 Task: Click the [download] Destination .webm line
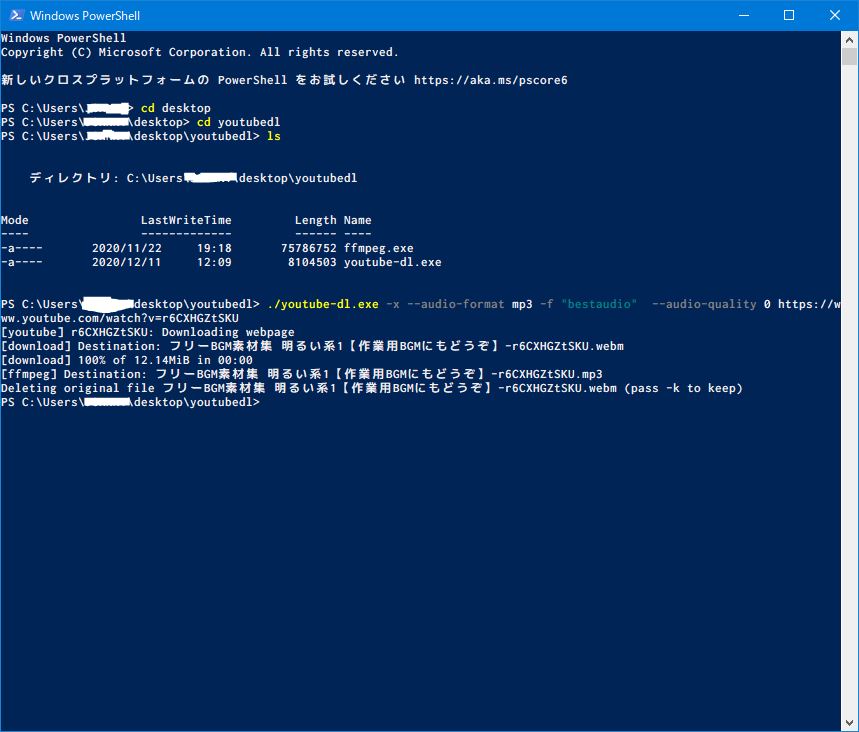pos(312,346)
